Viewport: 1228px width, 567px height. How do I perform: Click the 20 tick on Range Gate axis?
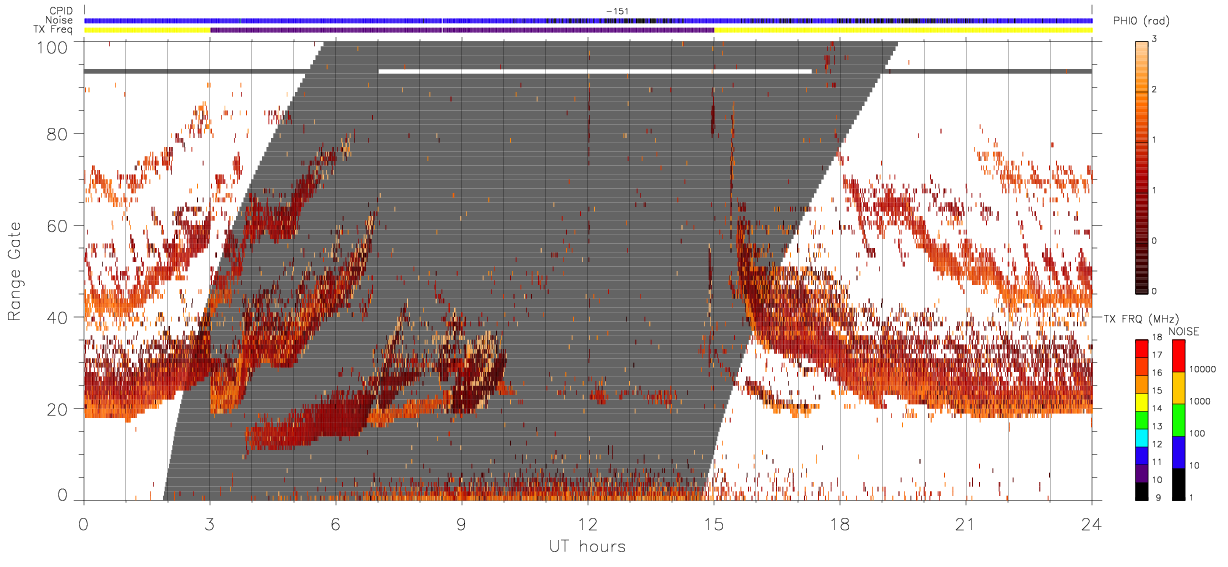(x=59, y=409)
